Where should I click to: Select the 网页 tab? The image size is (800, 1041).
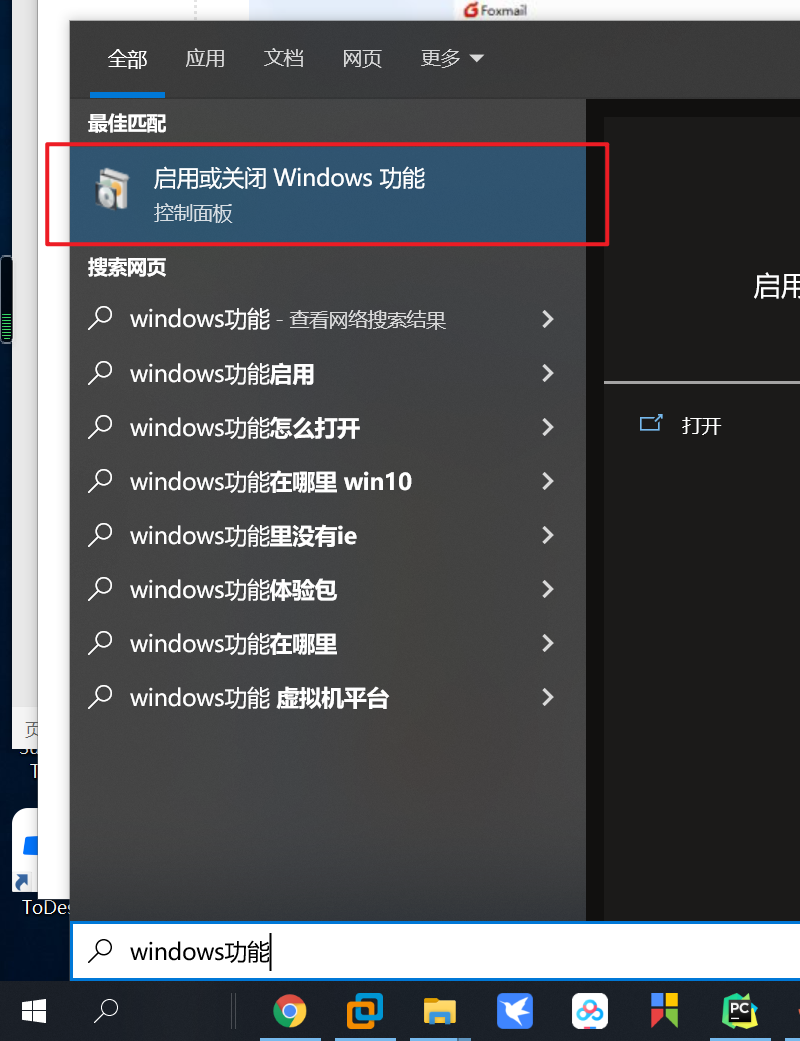coord(362,58)
